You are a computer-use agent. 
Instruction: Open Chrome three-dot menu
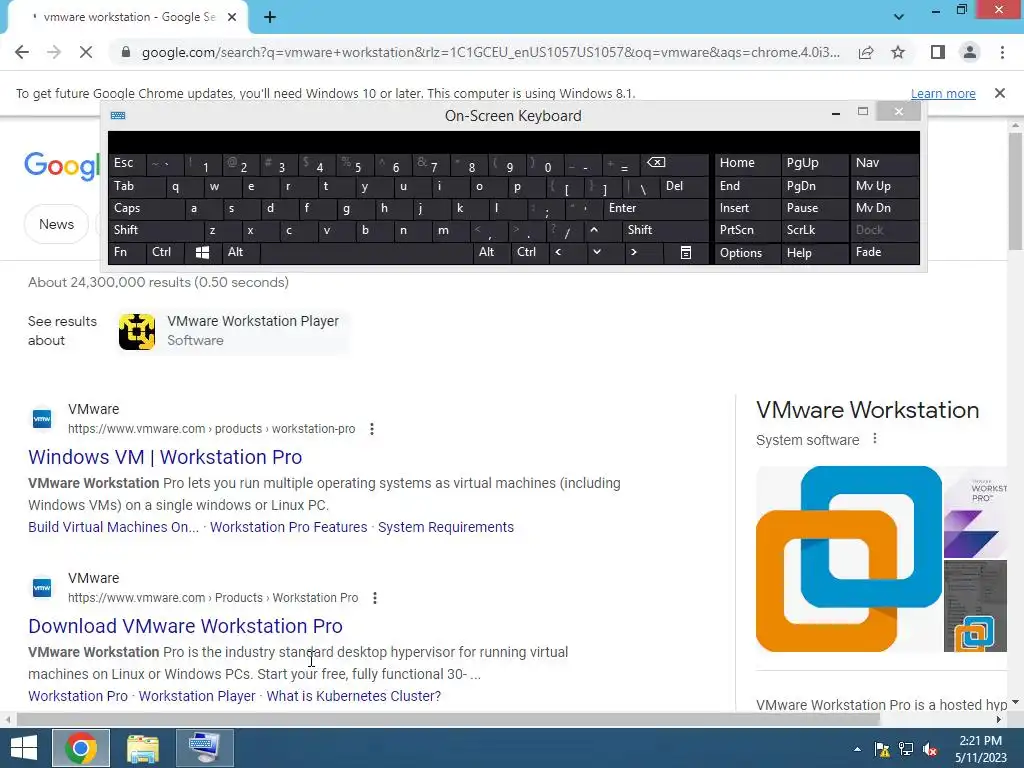click(1002, 52)
